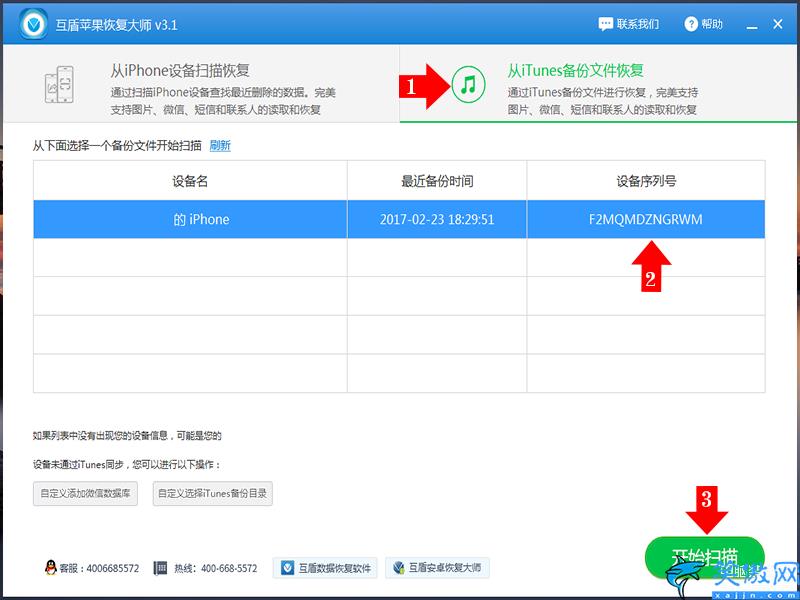Image resolution: width=800 pixels, height=600 pixels.
Task: Click 自定义添加微信数据库 button
Action: 85,493
